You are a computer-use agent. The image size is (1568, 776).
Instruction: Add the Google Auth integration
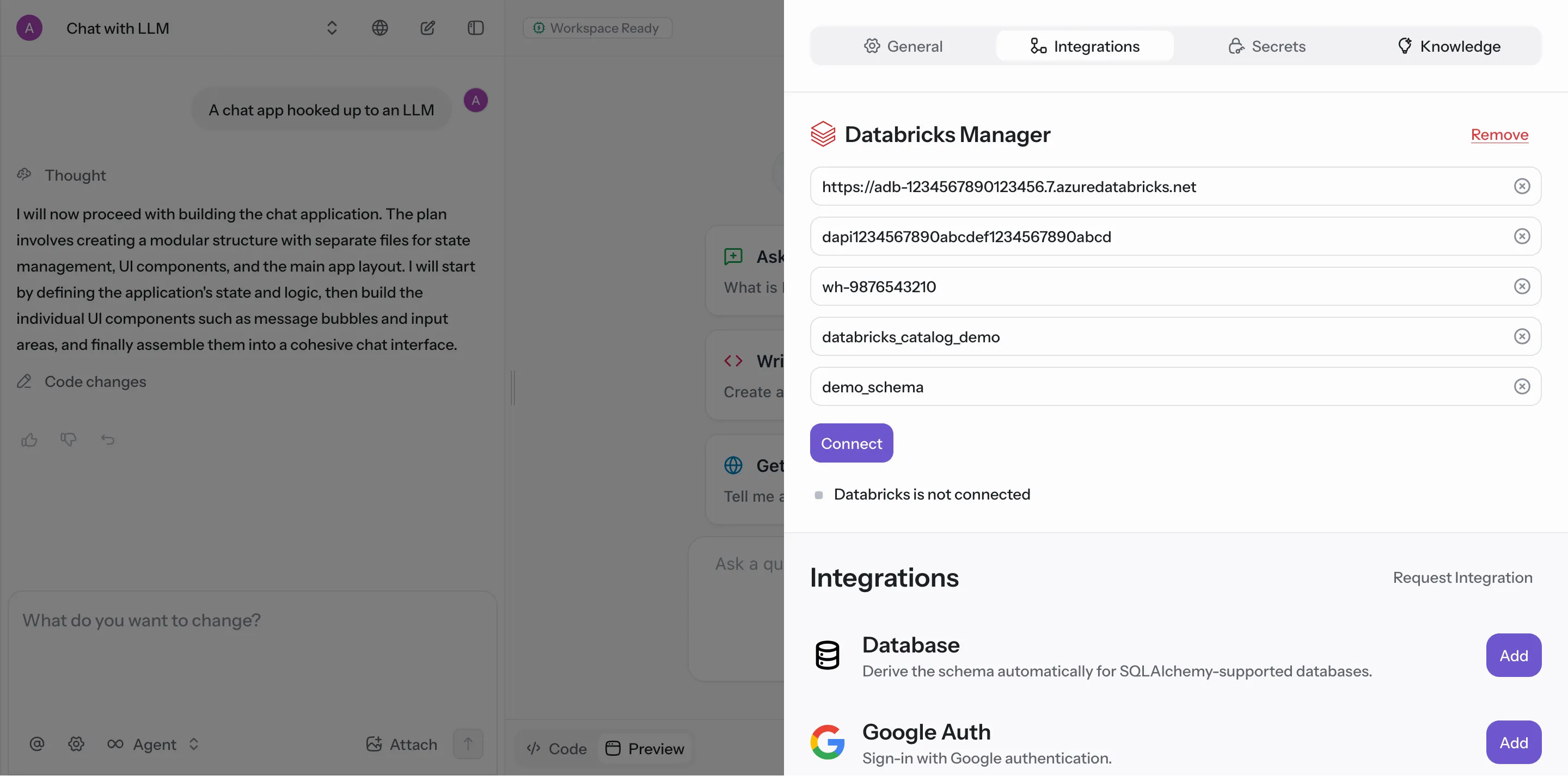(x=1513, y=742)
